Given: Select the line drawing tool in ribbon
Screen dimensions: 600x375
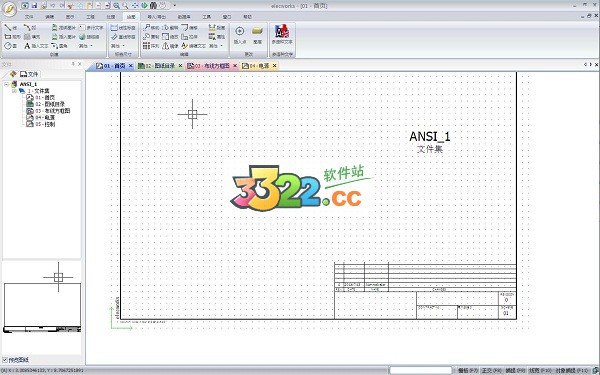Looking at the screenshot, I should pyautogui.click(x=10, y=28).
